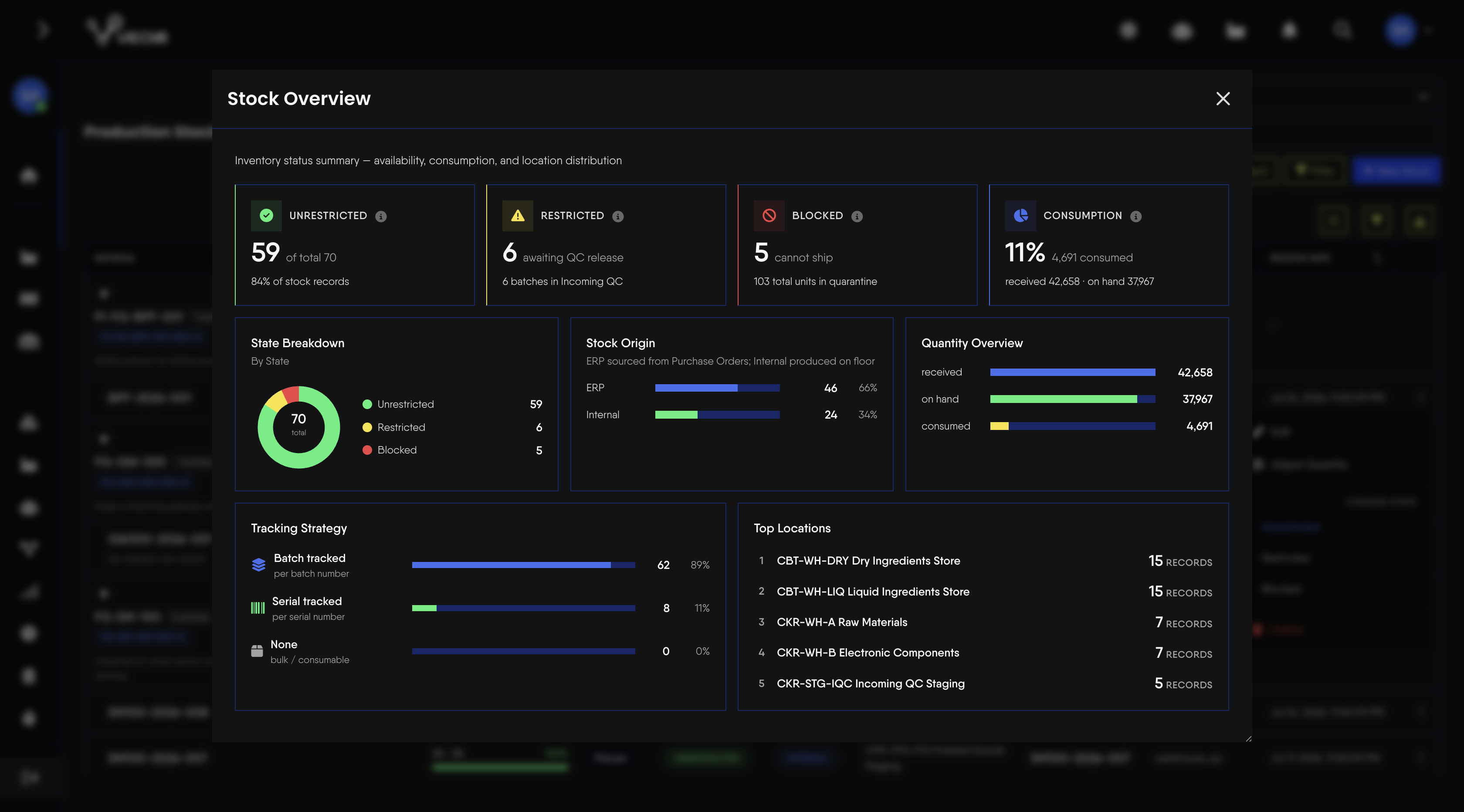The height and width of the screenshot is (812, 1464).
Task: Select CKR-WH-A Raw Materials location
Action: (x=983, y=622)
